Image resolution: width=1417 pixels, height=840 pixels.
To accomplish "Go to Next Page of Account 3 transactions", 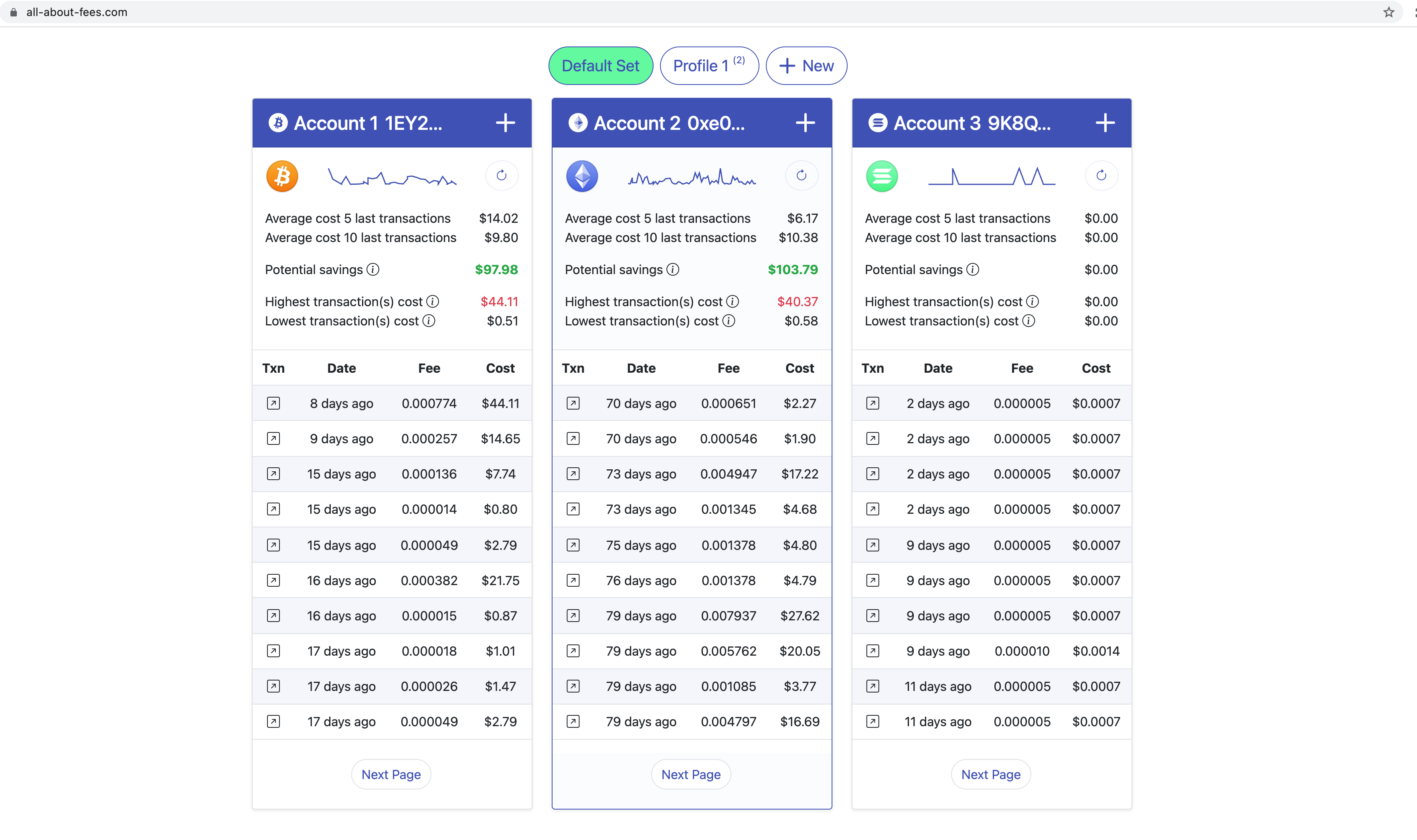I will 990,774.
